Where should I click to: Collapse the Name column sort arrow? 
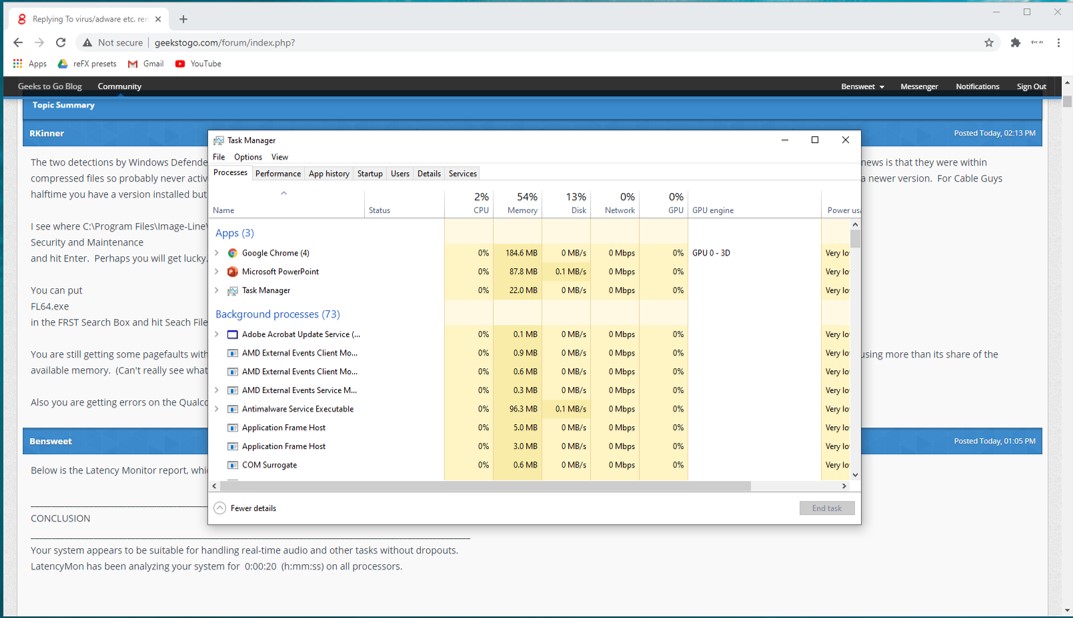(x=284, y=194)
